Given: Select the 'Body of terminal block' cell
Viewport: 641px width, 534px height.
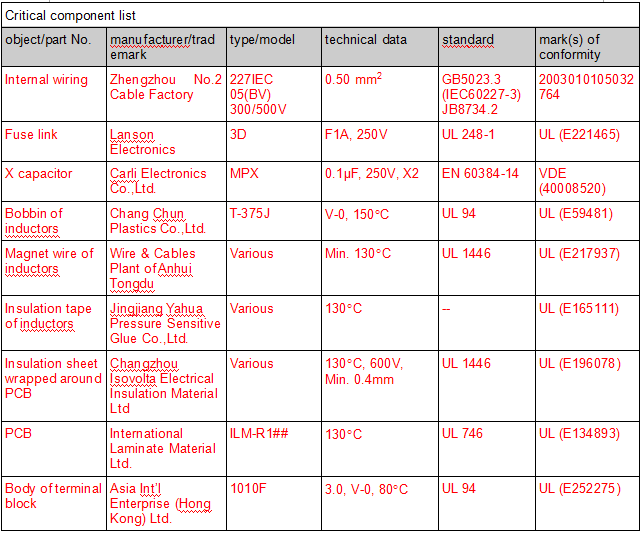Looking at the screenshot, I should (54, 503).
